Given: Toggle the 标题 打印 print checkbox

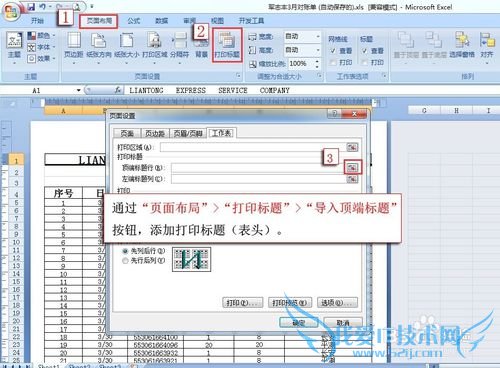Looking at the screenshot, I should click(365, 62).
